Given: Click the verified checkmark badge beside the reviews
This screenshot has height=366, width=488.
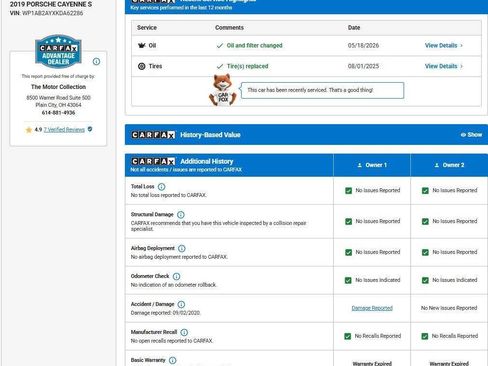Looking at the screenshot, I should point(90,129).
